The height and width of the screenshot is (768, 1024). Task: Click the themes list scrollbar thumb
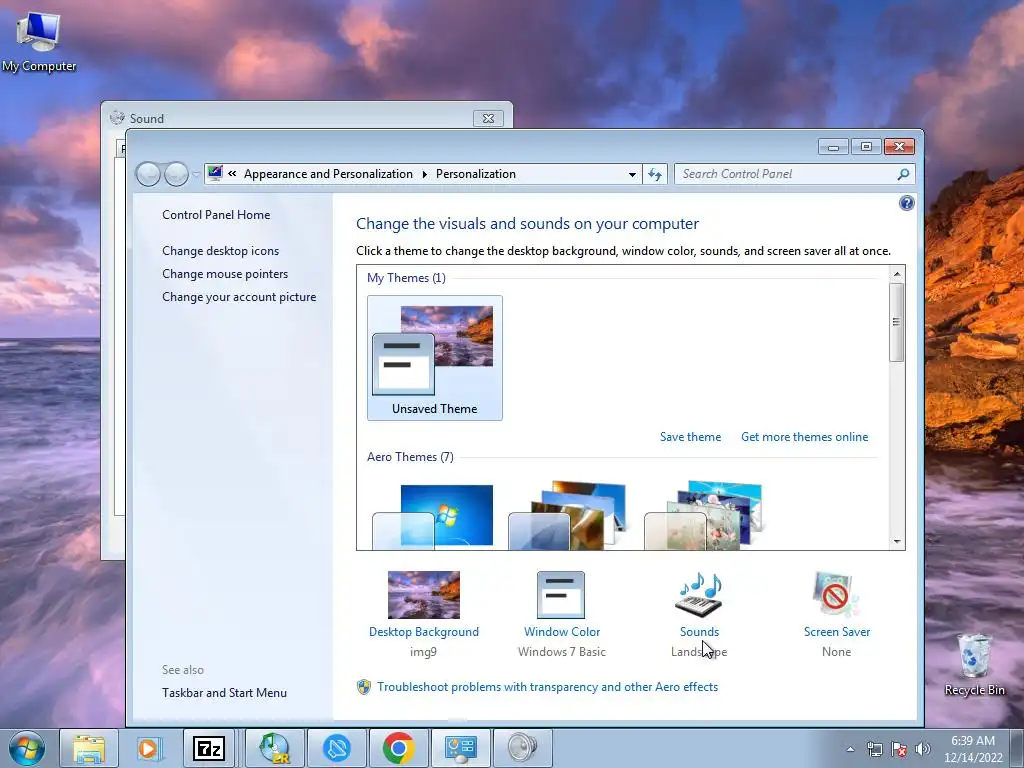click(x=897, y=322)
